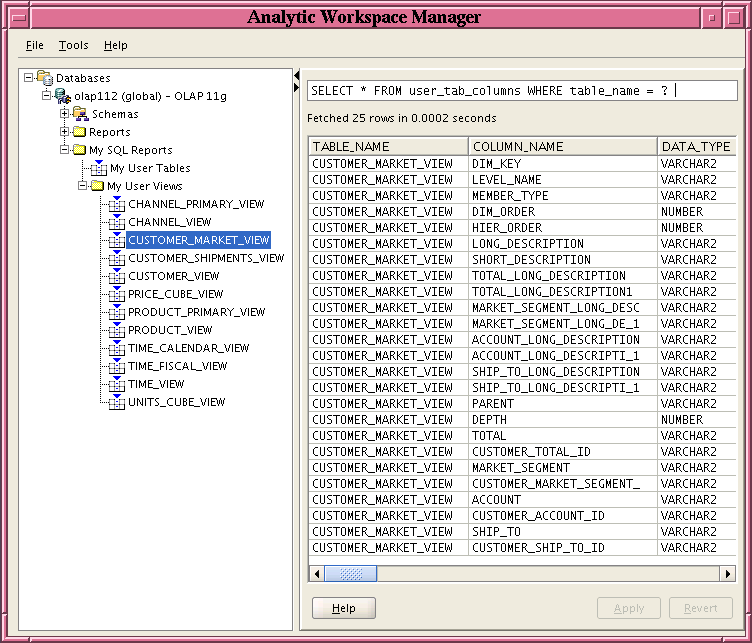Viewport: 752px width, 643px height.
Task: Click the PRICE_CUBE_VIEW view icon
Action: tap(116, 294)
